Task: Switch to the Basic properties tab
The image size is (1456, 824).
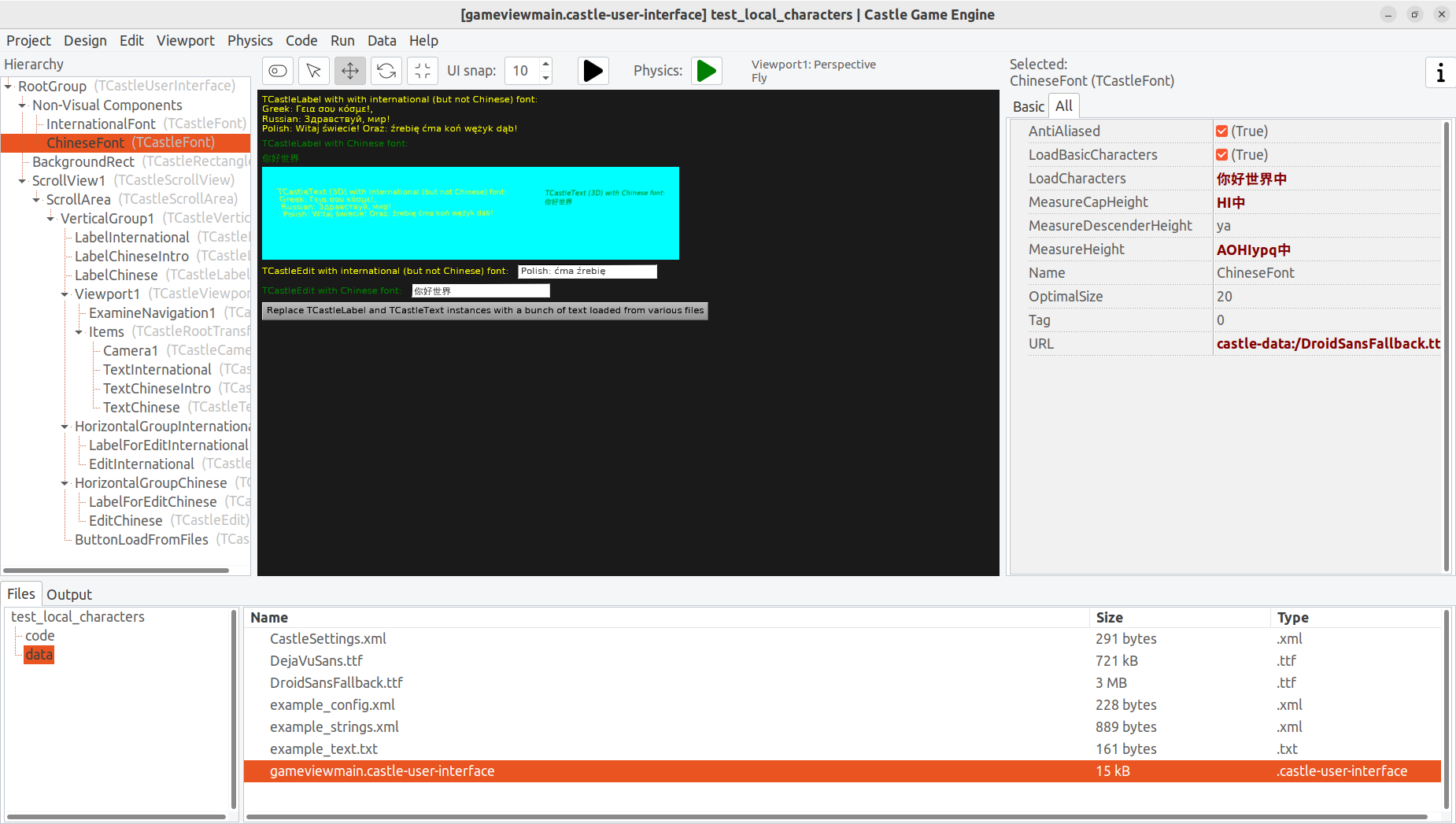Action: pyautogui.click(x=1028, y=106)
